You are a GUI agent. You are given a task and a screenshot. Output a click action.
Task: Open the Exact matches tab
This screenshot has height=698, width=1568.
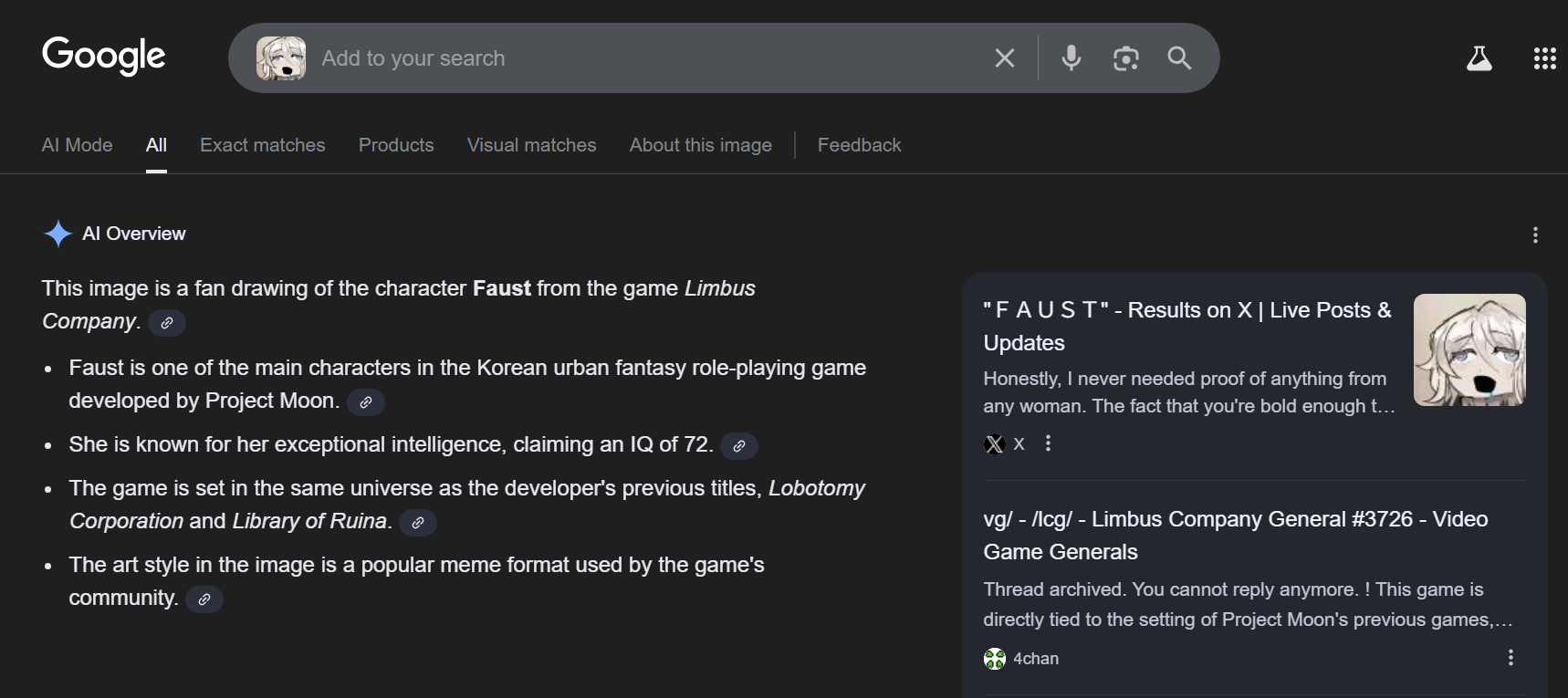coord(263,145)
